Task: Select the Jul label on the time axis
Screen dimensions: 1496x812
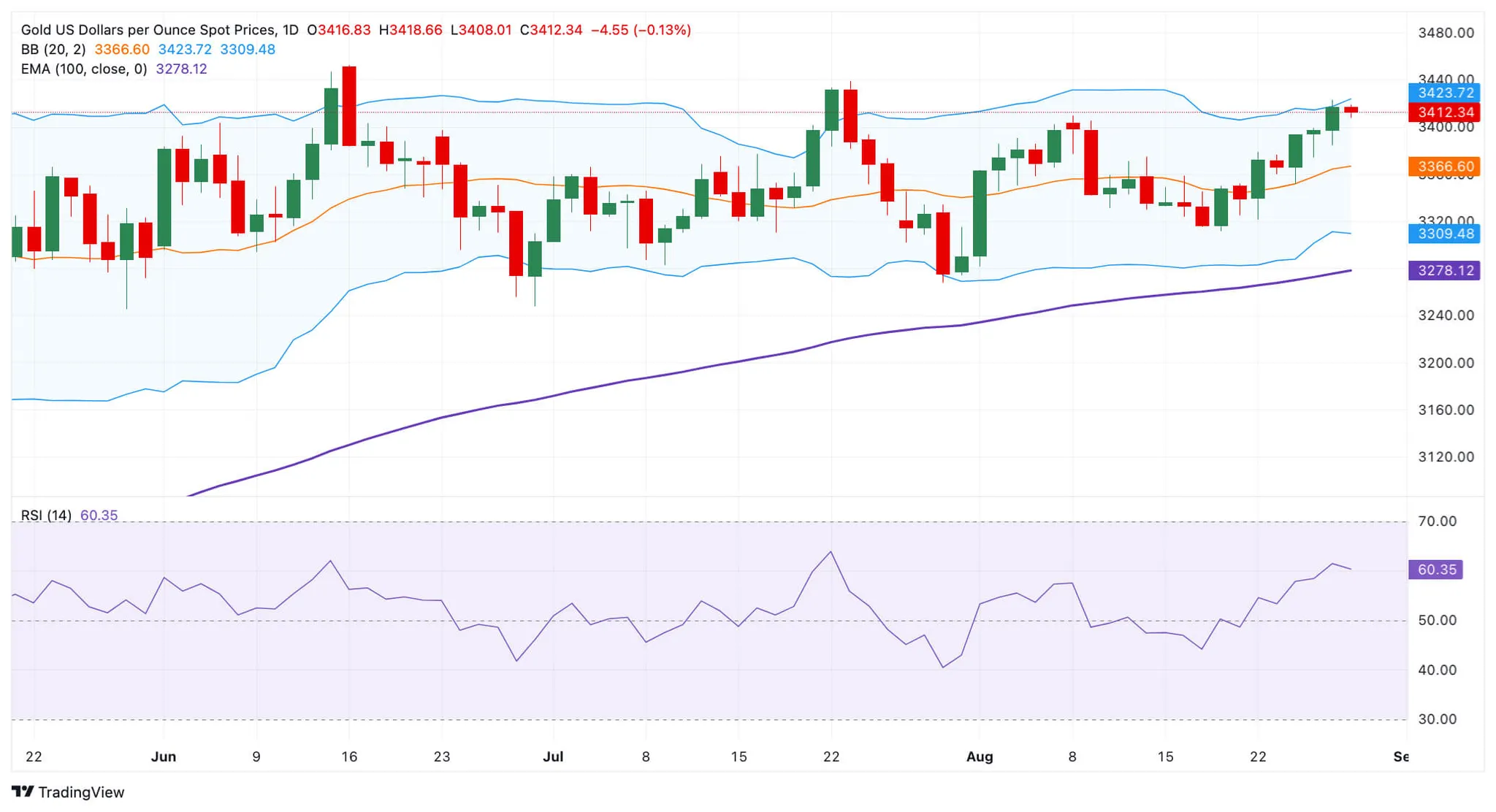Action: pos(553,757)
